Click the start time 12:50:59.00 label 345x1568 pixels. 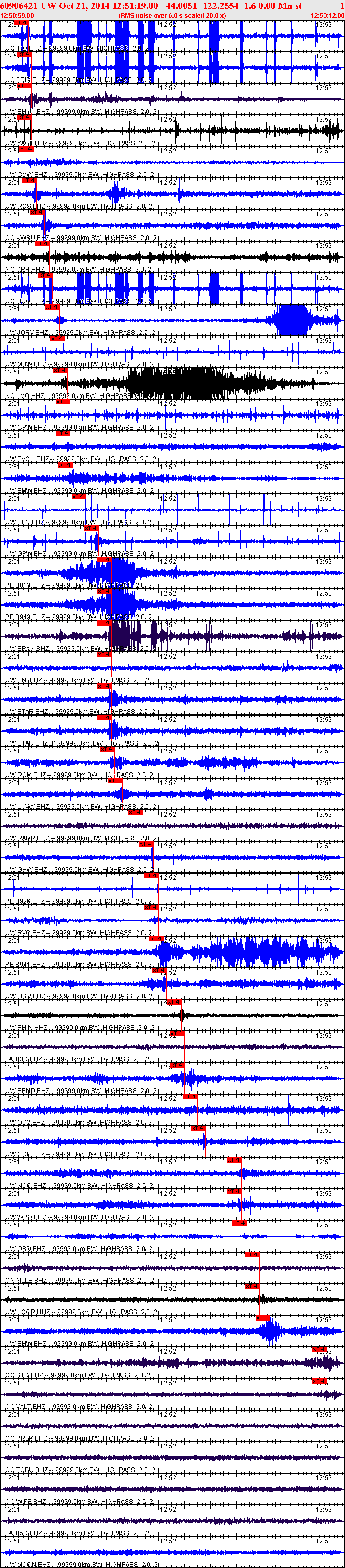[17, 15]
